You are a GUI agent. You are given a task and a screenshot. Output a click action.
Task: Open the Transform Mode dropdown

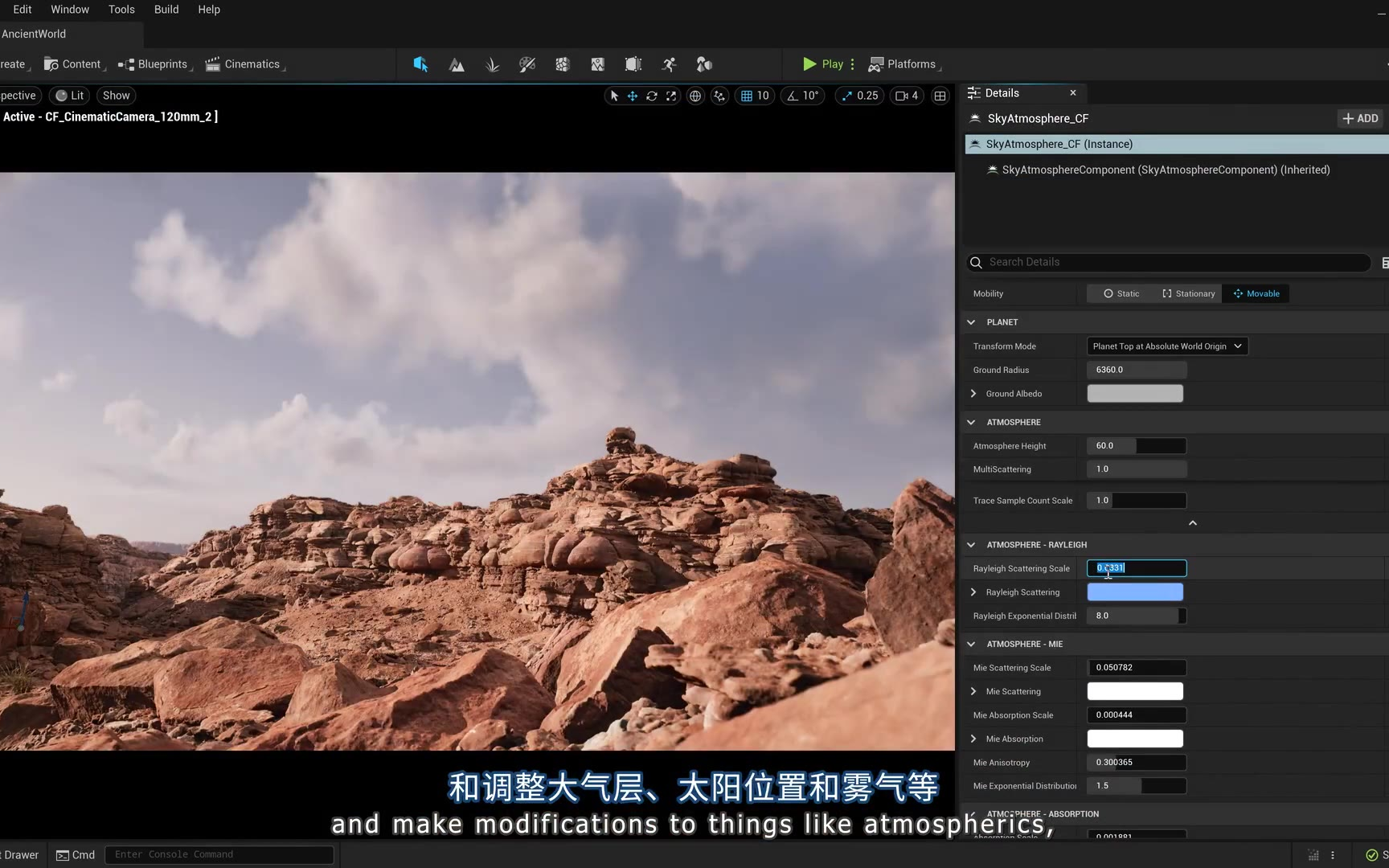[1167, 346]
